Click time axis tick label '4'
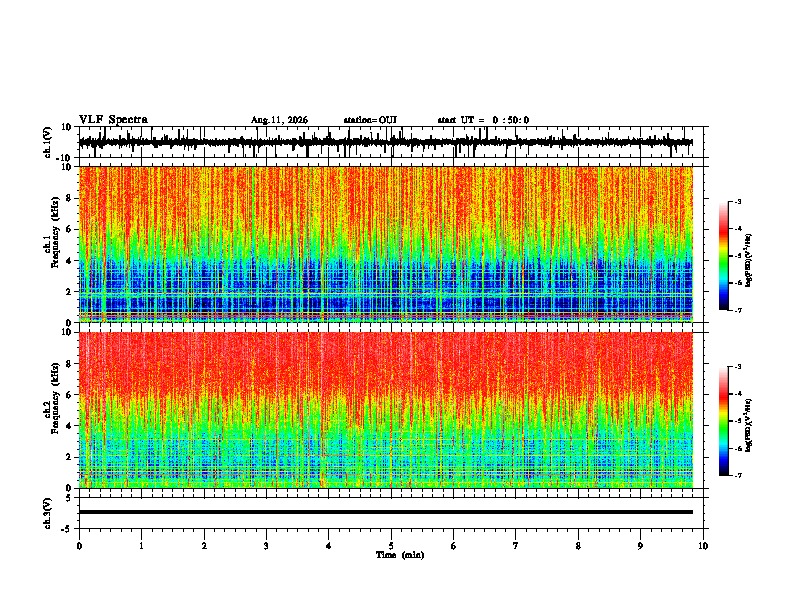The height and width of the screenshot is (612, 792). [x=329, y=546]
